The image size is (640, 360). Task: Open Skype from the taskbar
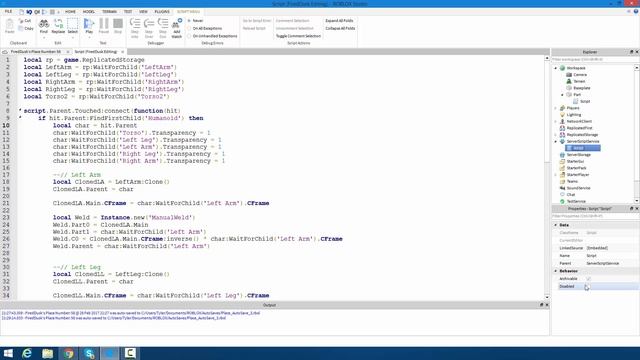click(x=89, y=353)
